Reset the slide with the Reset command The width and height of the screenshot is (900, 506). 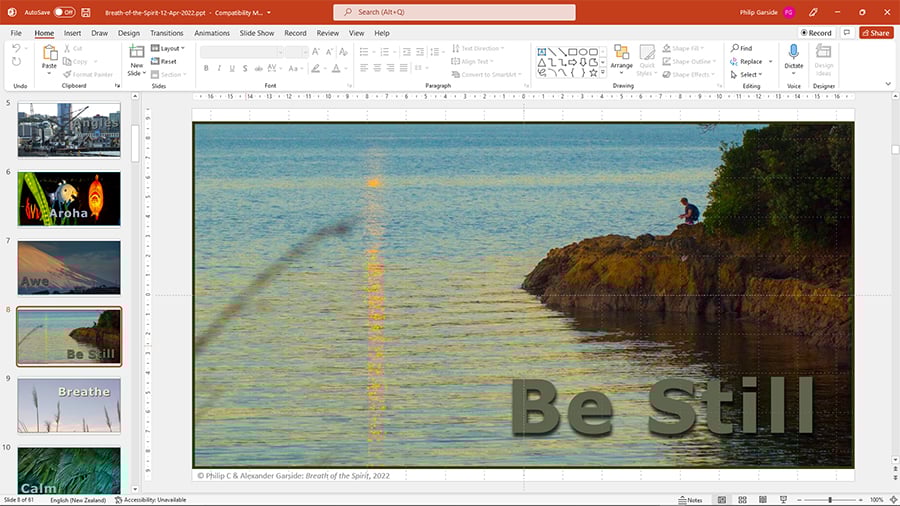pos(164,61)
